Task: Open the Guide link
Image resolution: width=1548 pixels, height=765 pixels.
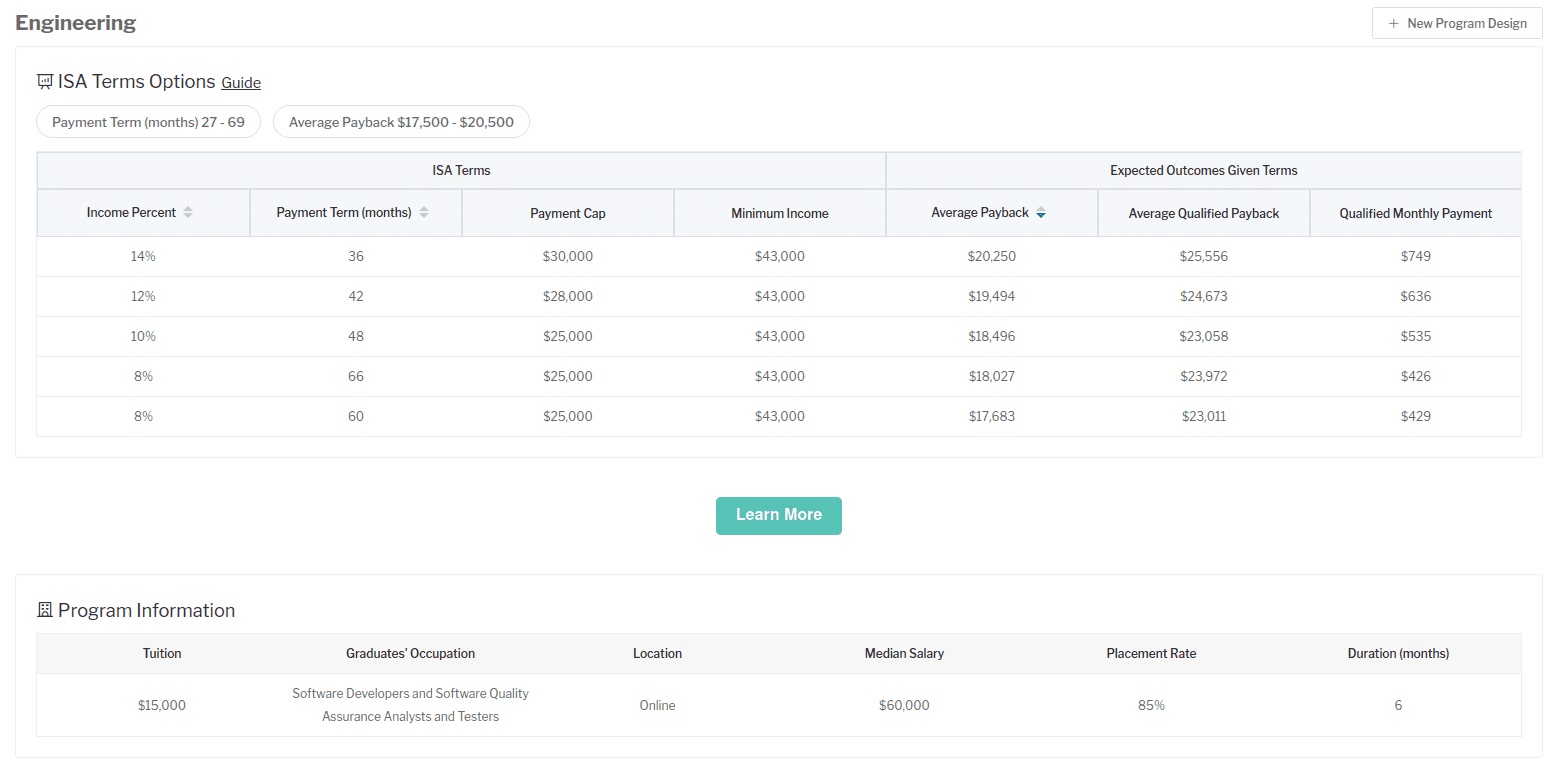Action: coord(241,83)
